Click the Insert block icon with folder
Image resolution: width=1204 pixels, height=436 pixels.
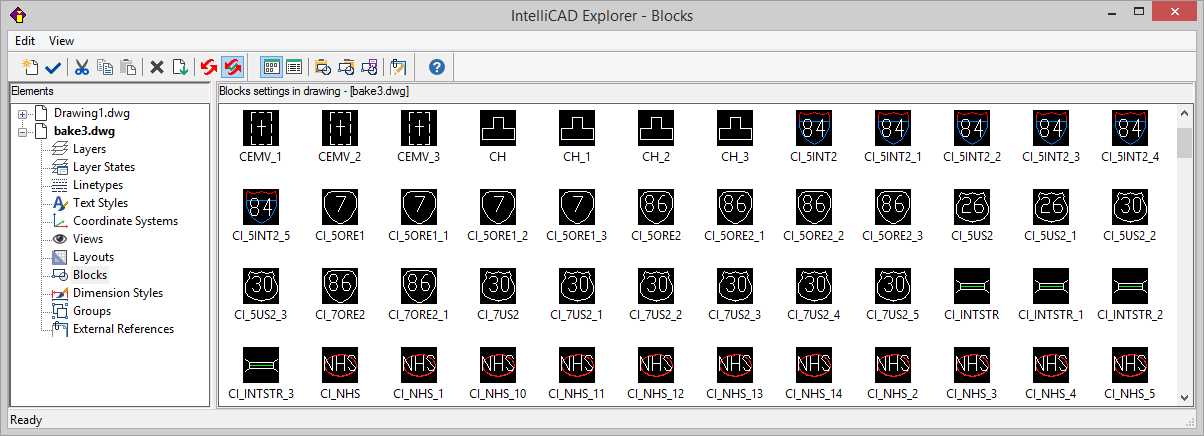322,67
